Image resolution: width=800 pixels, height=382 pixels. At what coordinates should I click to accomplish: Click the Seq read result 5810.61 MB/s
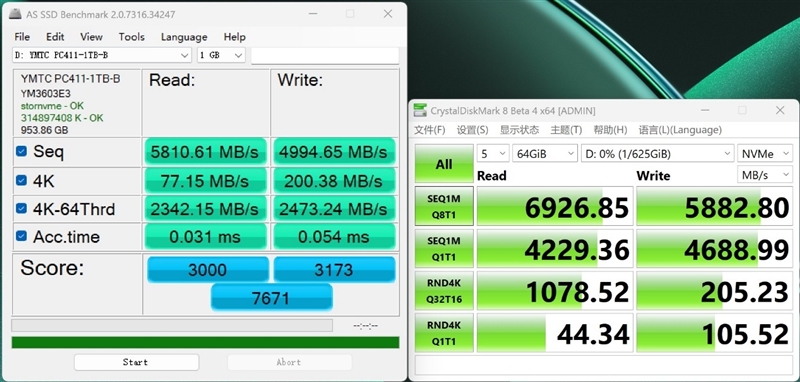pos(206,151)
